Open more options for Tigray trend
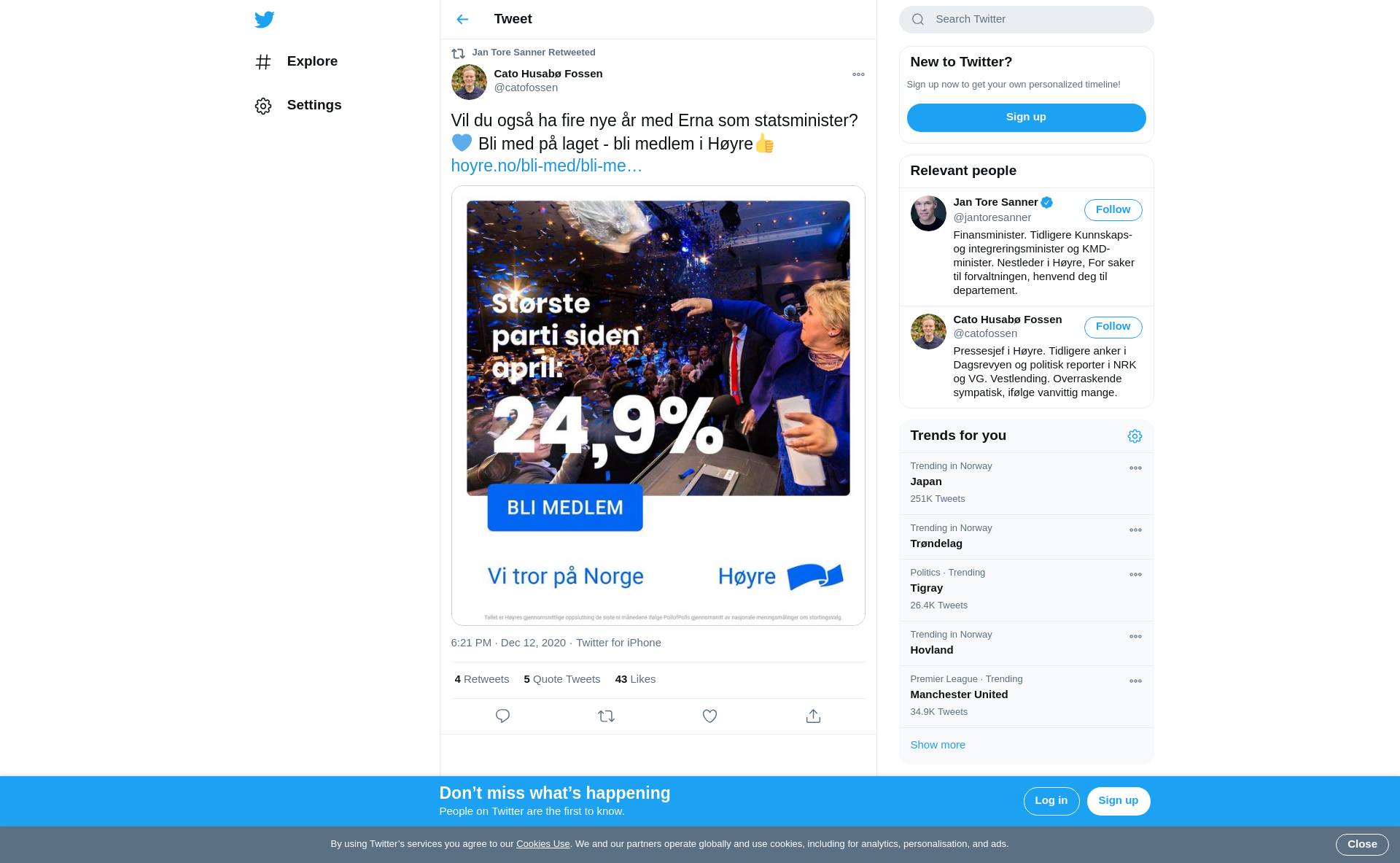Image resolution: width=1400 pixels, height=863 pixels. click(x=1135, y=575)
